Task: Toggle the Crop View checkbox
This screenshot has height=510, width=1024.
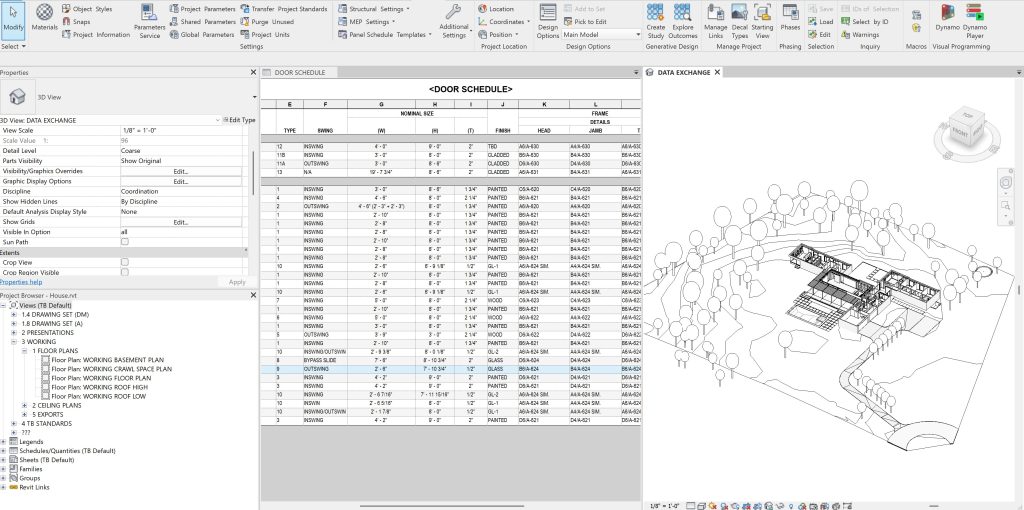Action: tap(125, 262)
